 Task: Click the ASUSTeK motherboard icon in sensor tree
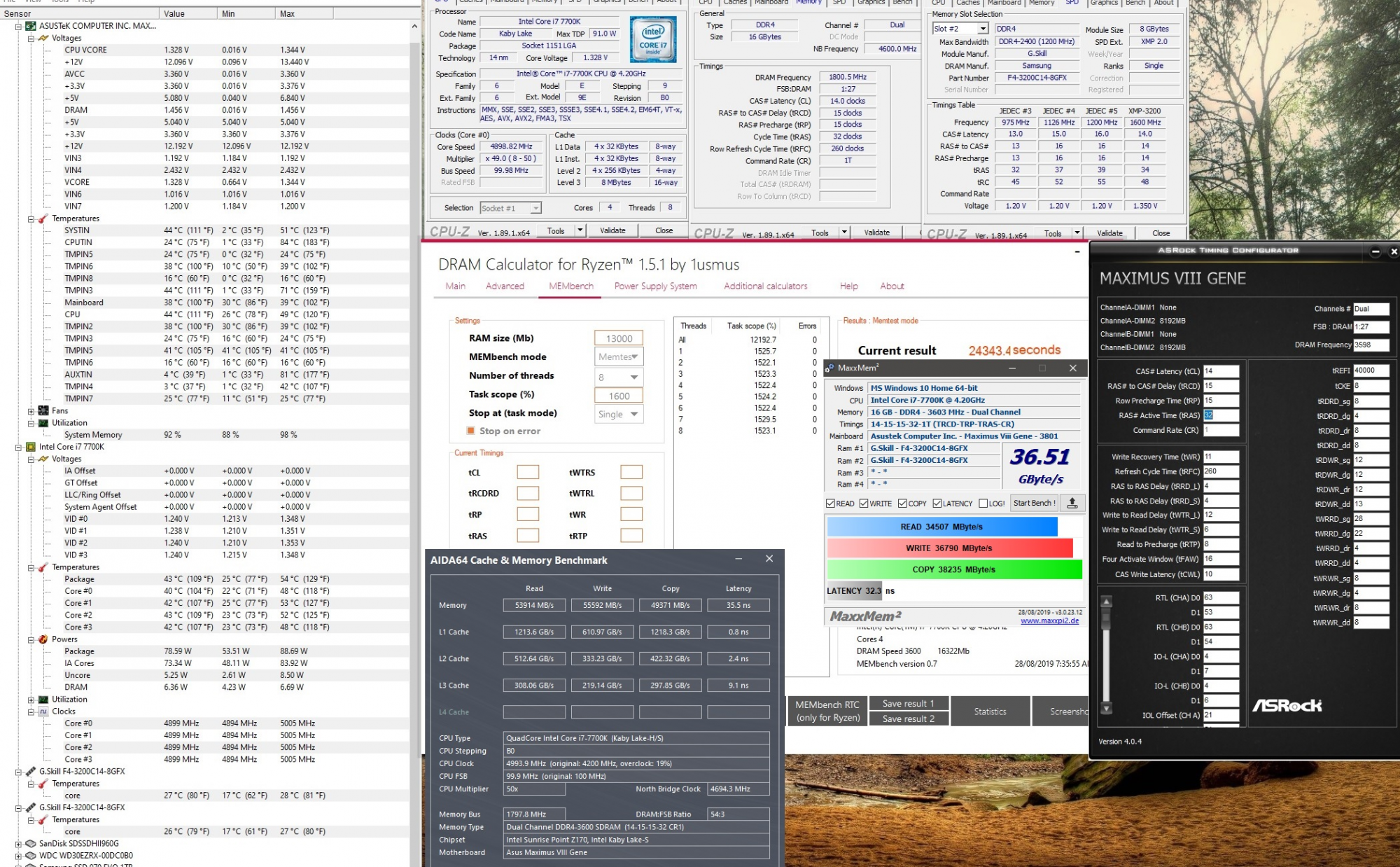click(x=31, y=26)
